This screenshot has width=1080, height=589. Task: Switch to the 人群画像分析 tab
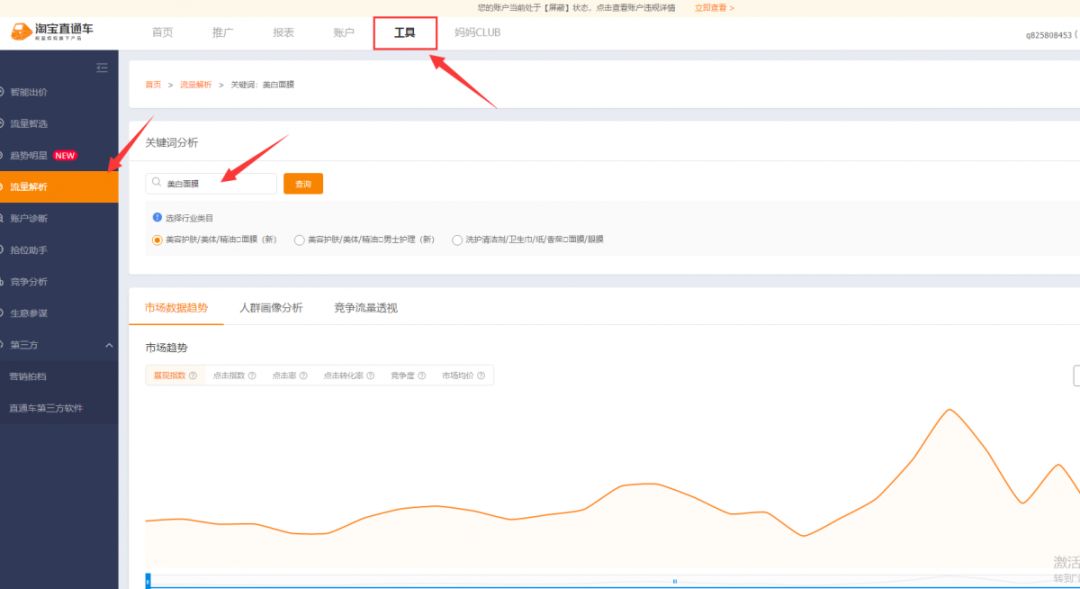[x=271, y=308]
